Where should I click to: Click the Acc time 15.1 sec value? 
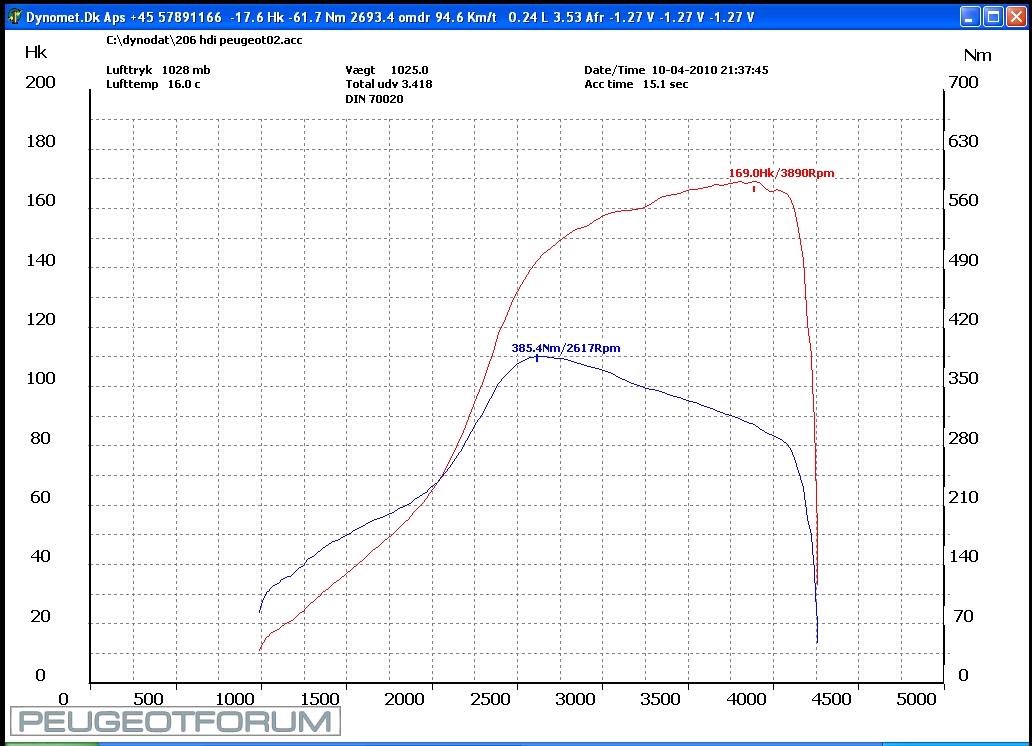point(636,84)
